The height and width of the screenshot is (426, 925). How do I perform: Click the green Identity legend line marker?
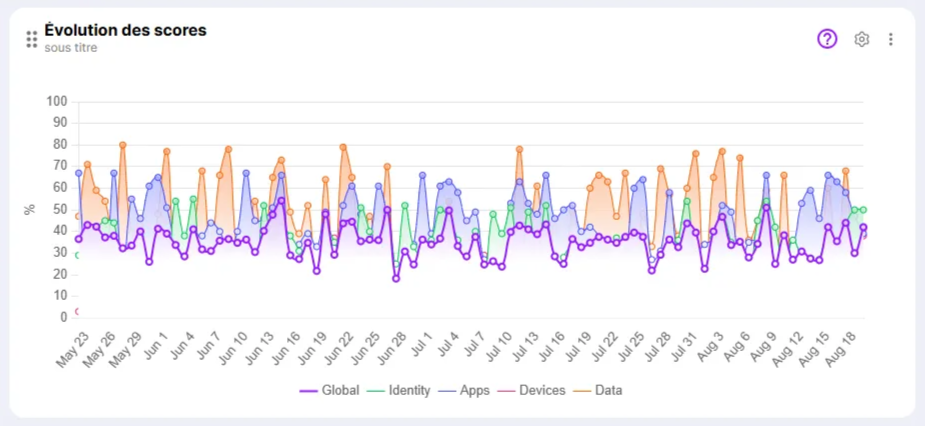[x=375, y=390]
